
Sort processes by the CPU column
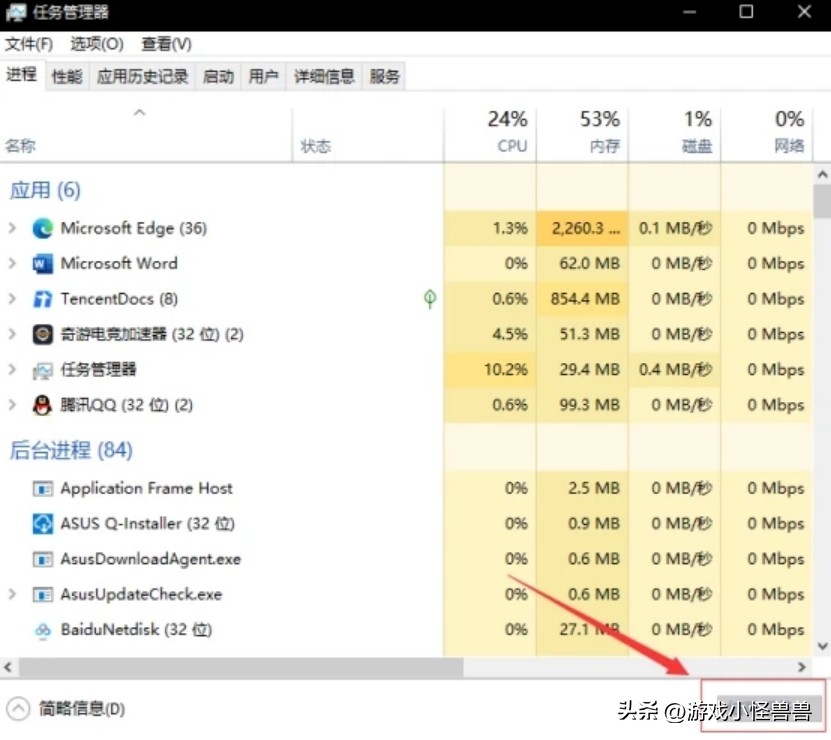coord(505,131)
